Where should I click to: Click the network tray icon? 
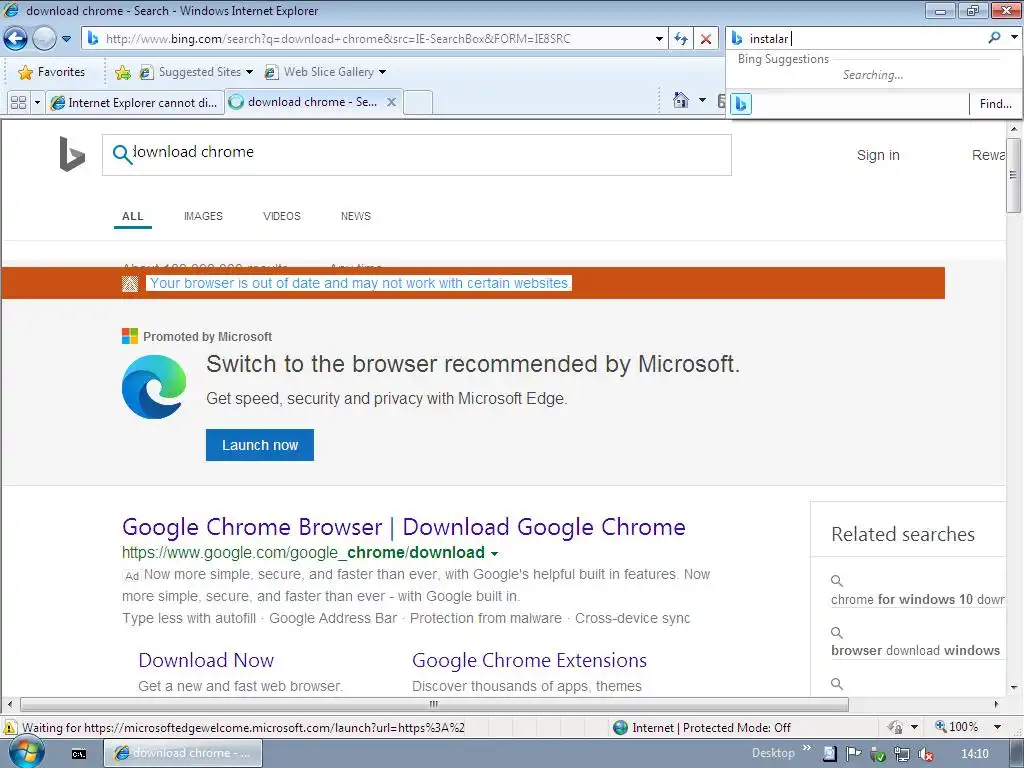pyautogui.click(x=902, y=754)
